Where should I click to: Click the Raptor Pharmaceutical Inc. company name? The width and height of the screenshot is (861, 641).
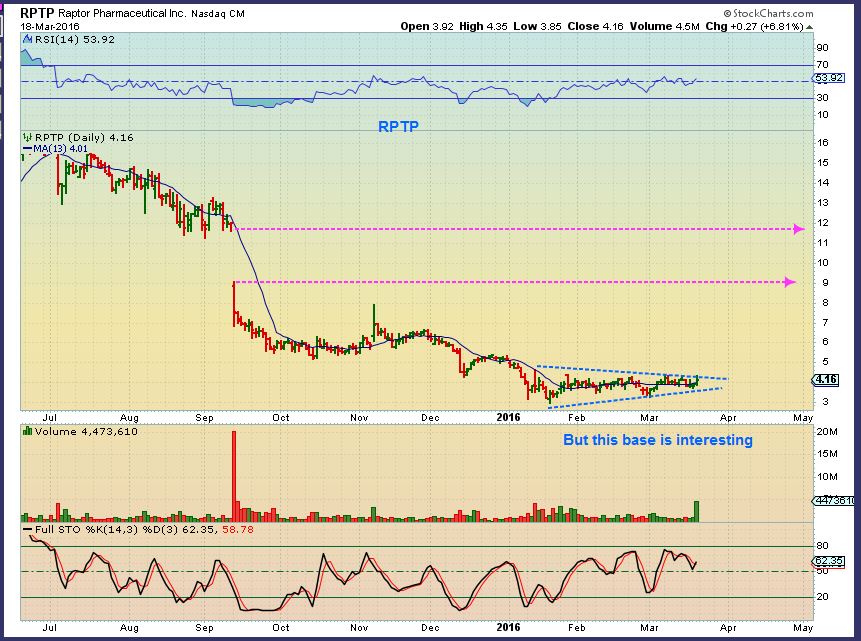pyautogui.click(x=122, y=14)
